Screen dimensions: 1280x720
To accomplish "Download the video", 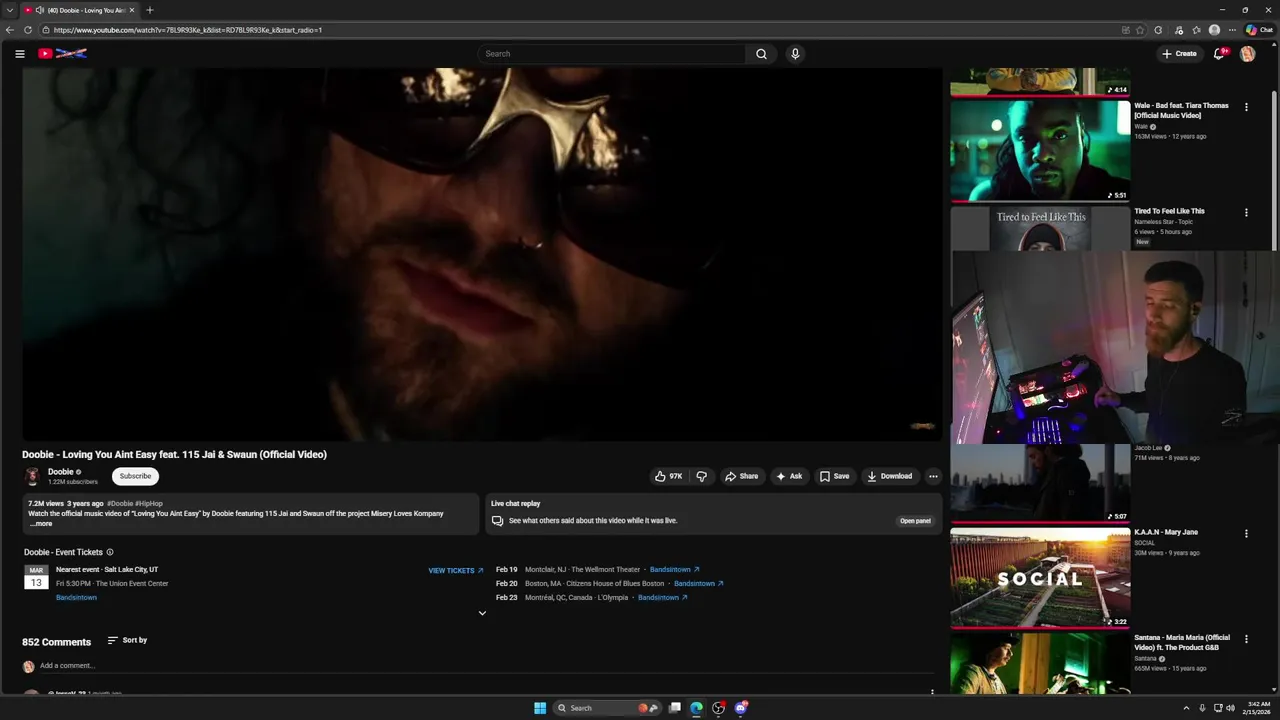I will pos(889,476).
